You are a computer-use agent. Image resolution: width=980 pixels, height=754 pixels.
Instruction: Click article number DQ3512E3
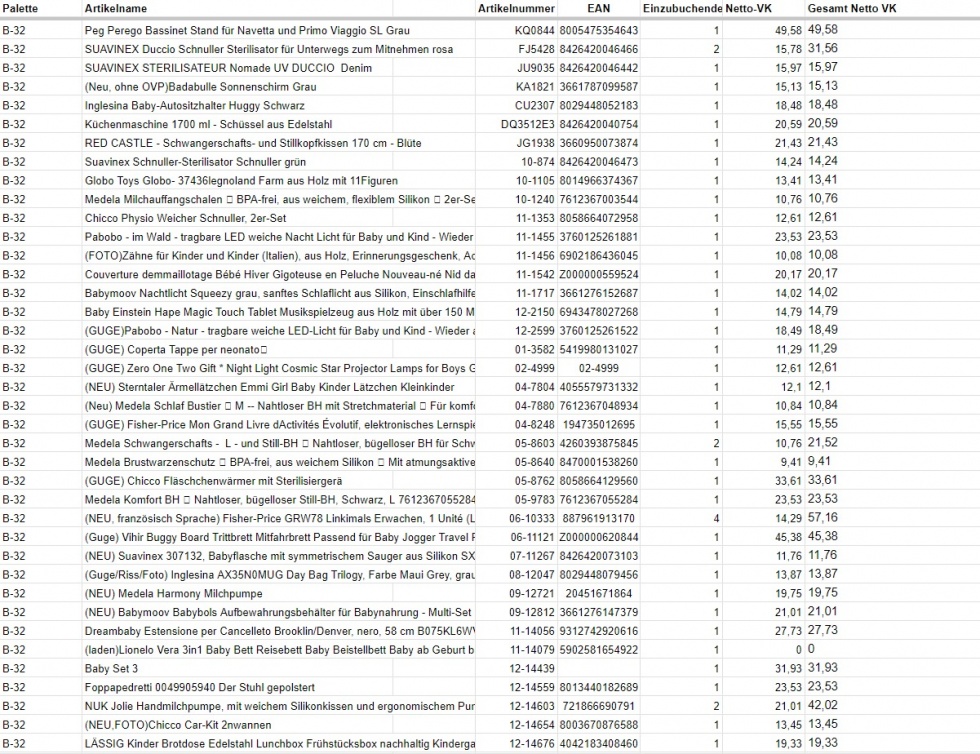pos(528,124)
